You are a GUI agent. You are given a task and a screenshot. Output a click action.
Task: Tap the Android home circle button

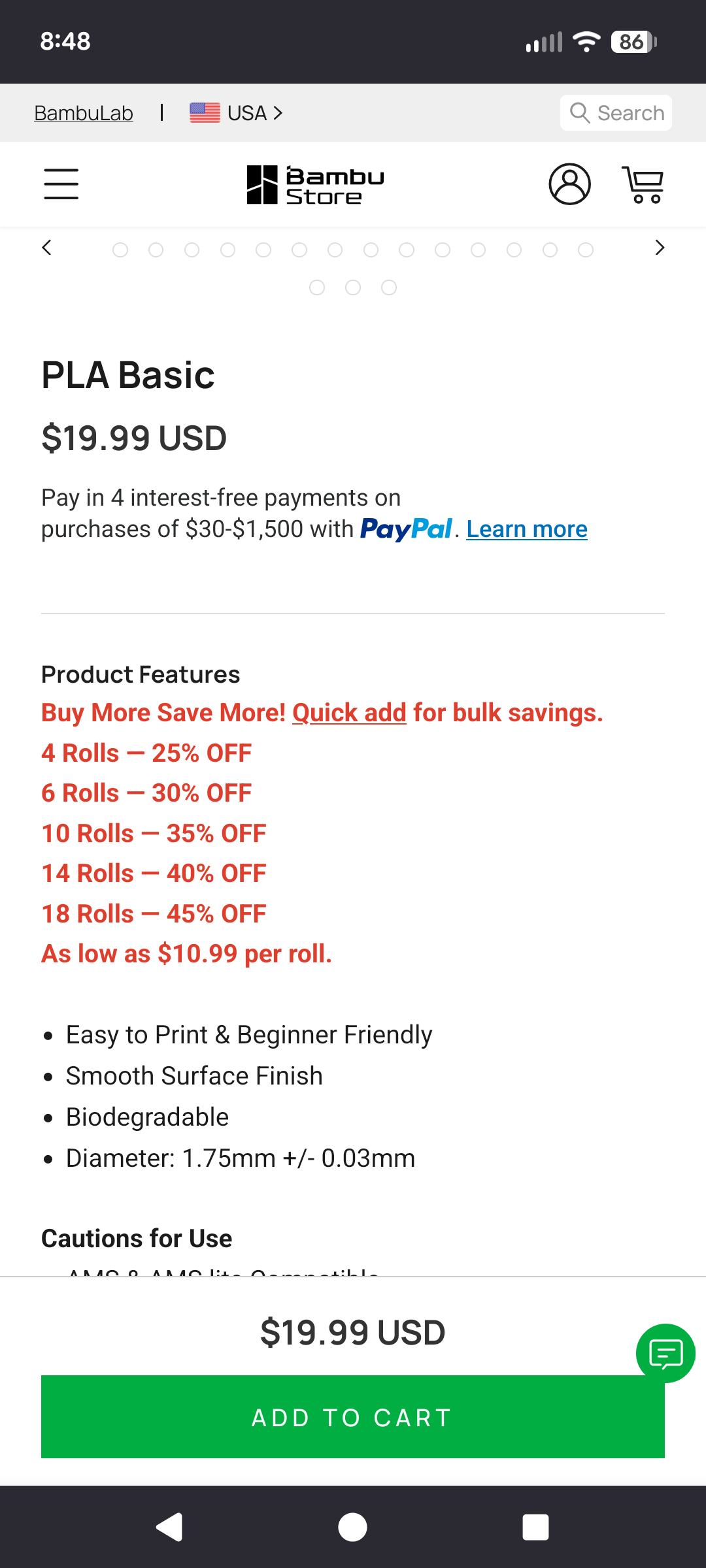[352, 1527]
